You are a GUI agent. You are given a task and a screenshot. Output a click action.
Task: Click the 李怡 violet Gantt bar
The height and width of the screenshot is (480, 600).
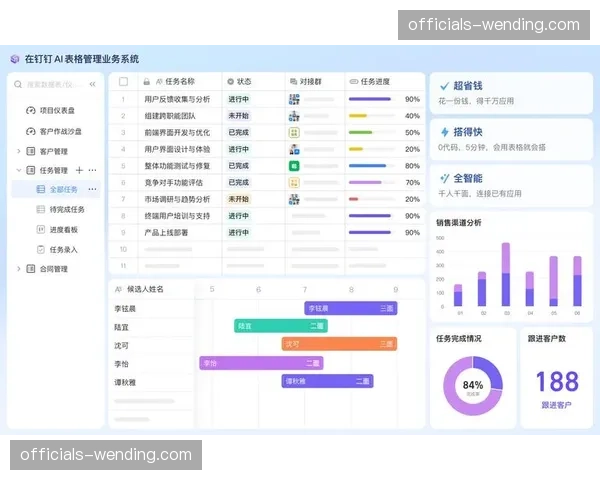[x=261, y=363]
